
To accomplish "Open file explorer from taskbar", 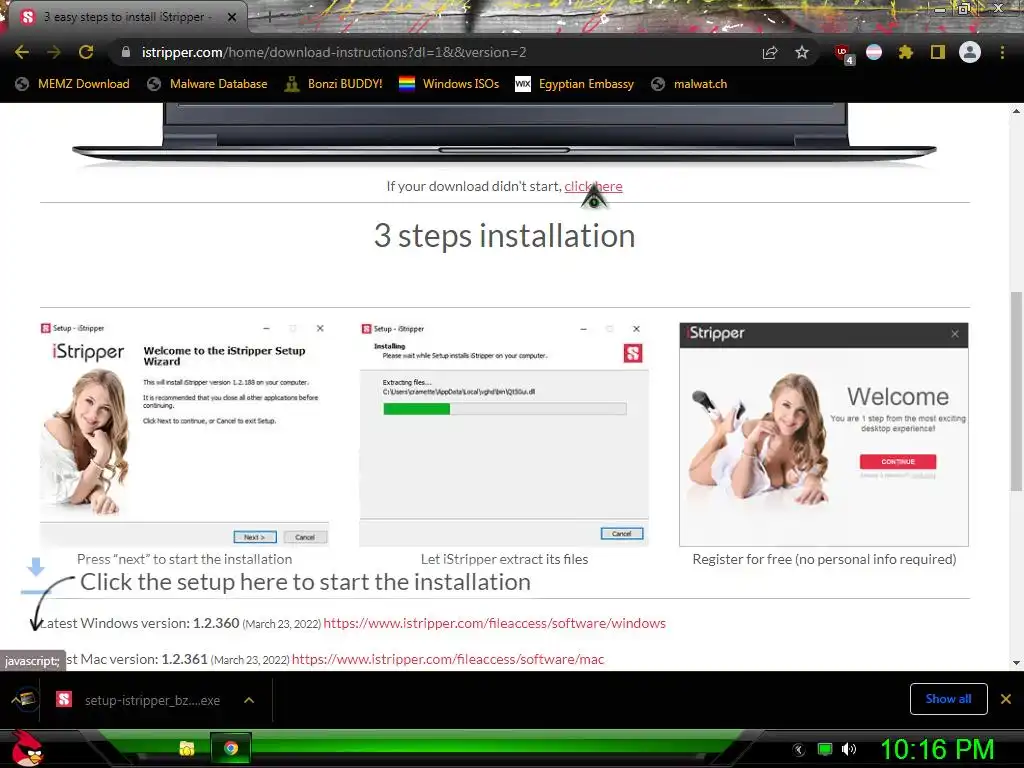I will click(x=187, y=748).
